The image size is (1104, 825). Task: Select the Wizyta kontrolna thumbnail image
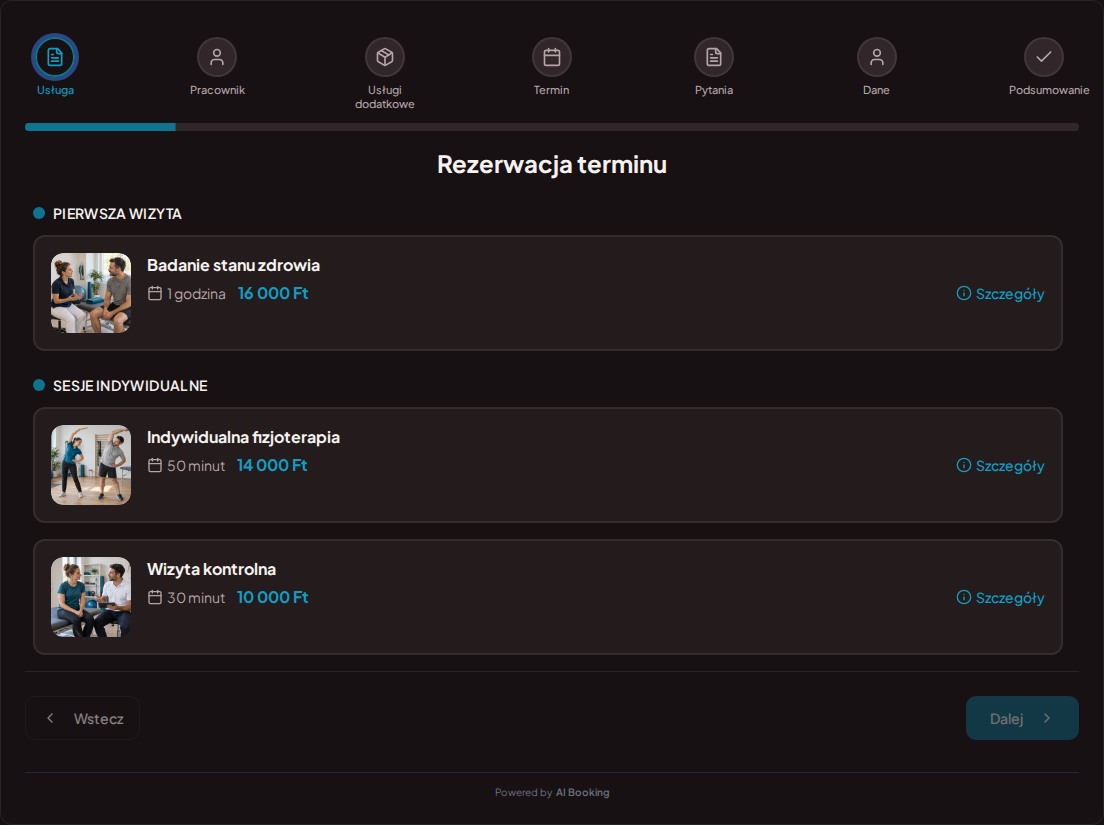coord(91,597)
